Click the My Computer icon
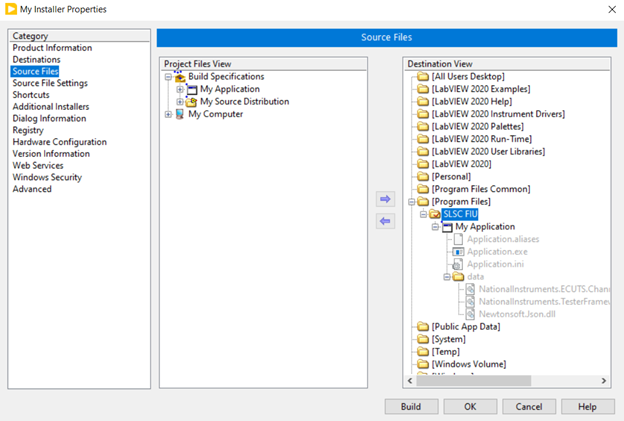624x421 pixels. (180, 114)
